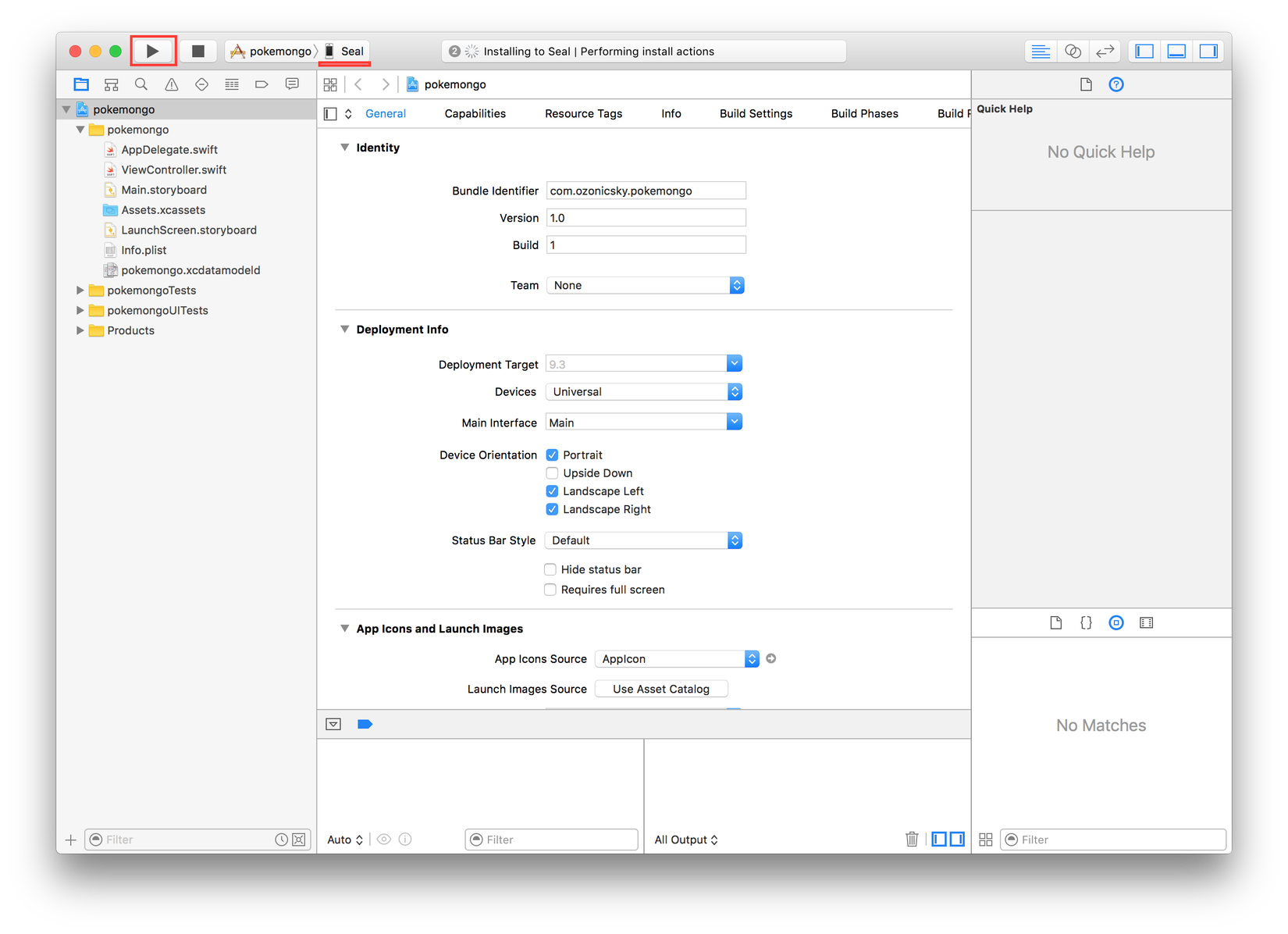
Task: Show the Version editor
Action: pos(1105,52)
